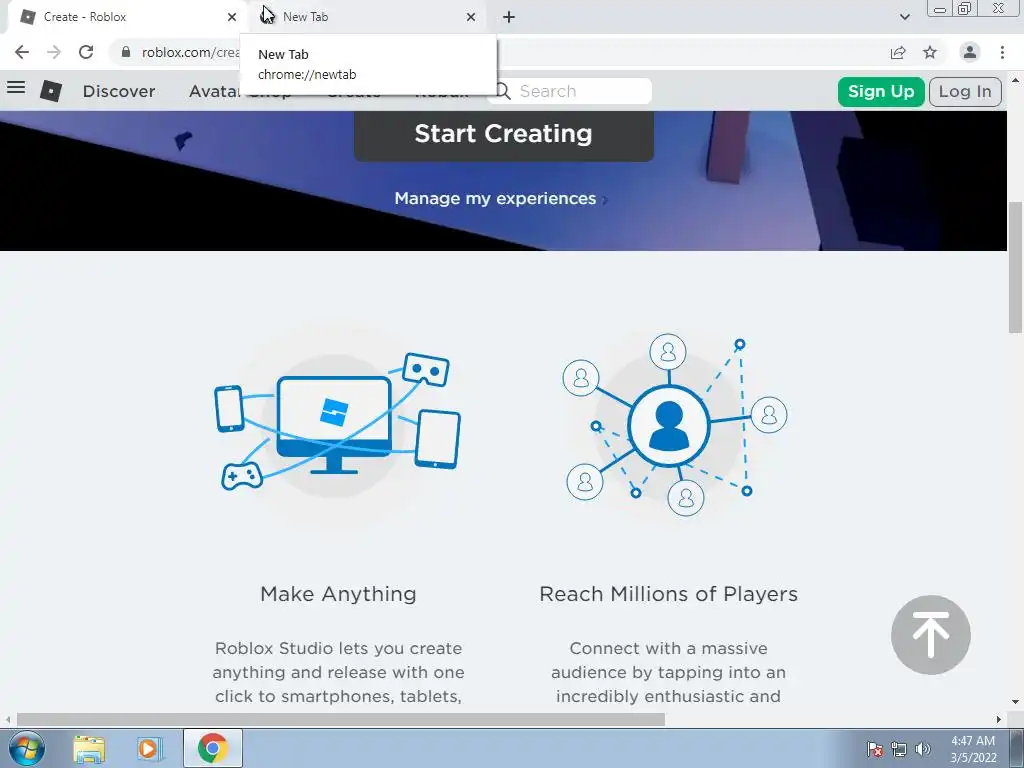Click the vertical browser scrollbar thumb
Screen dimensions: 1024x768
coord(1016,268)
